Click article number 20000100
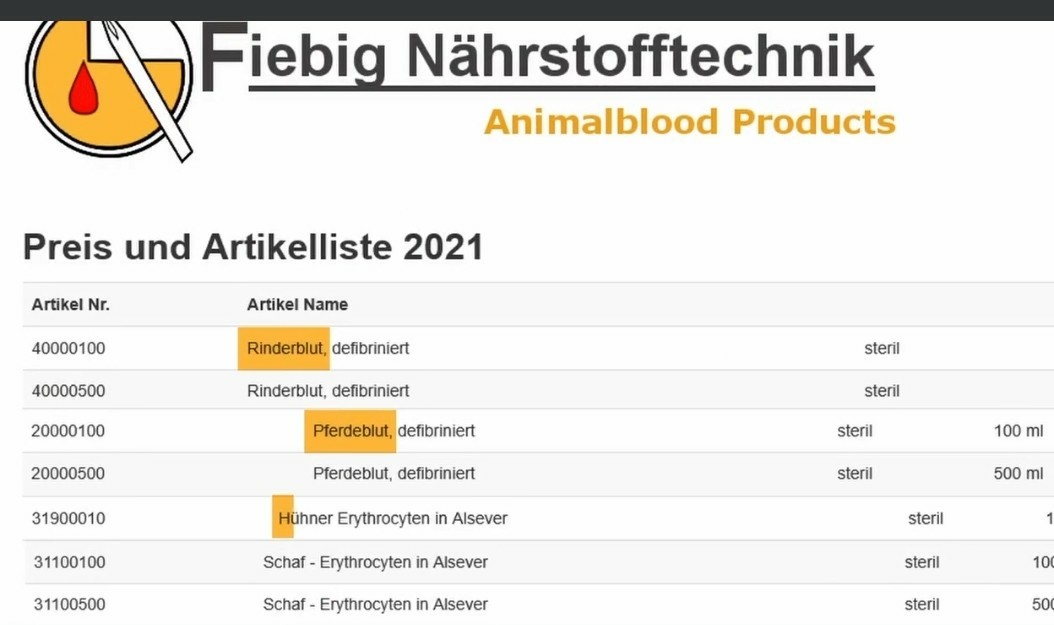Image resolution: width=1054 pixels, height=625 pixels. (68, 432)
